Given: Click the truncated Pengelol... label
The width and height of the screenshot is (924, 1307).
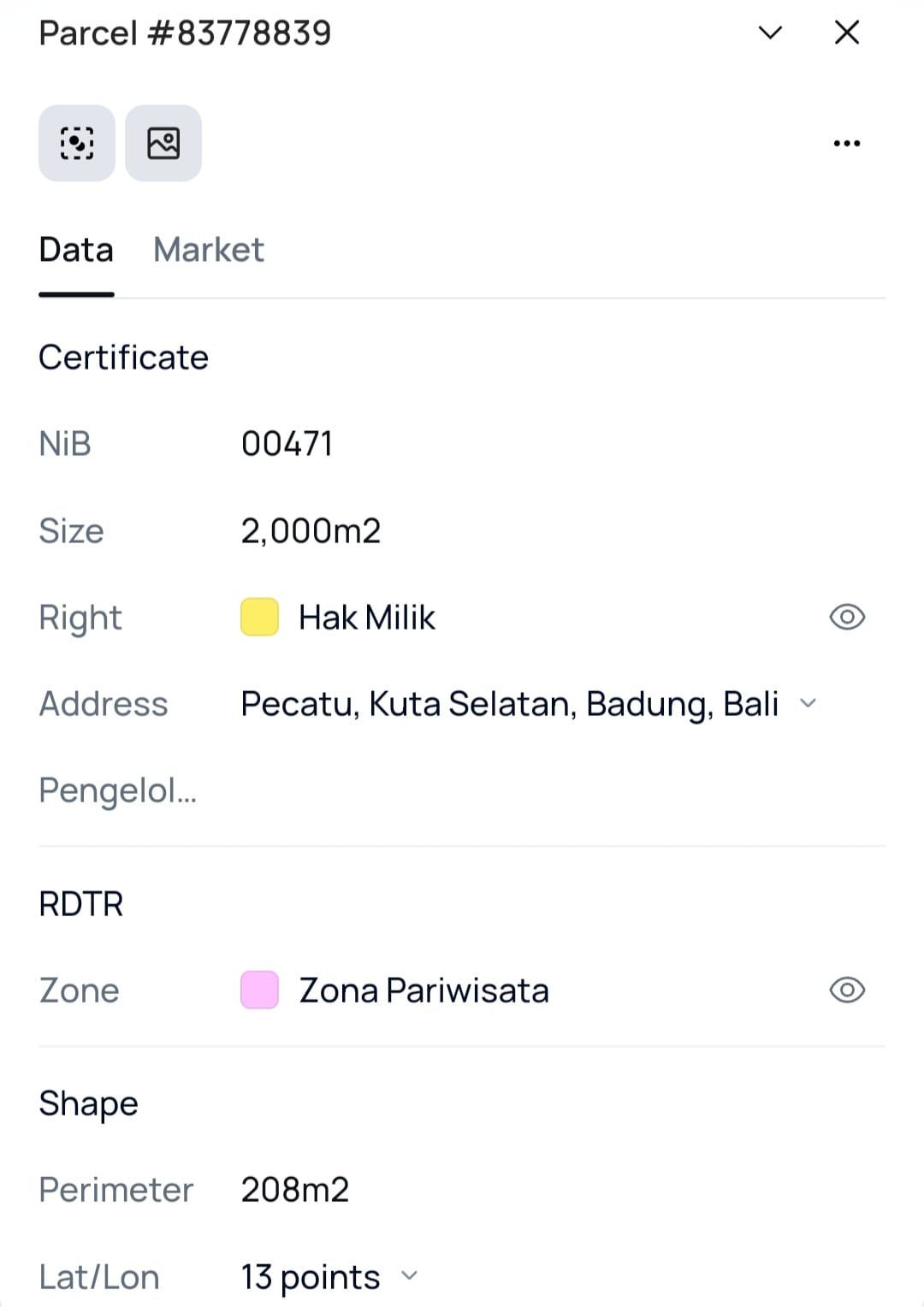Looking at the screenshot, I should pyautogui.click(x=118, y=790).
